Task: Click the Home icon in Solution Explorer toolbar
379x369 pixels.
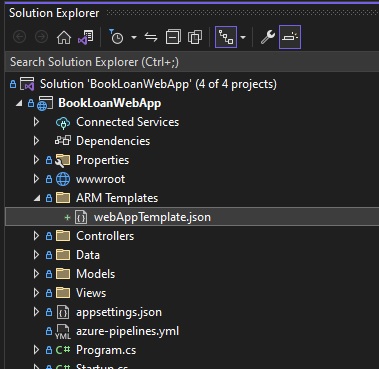Action: [x=64, y=37]
